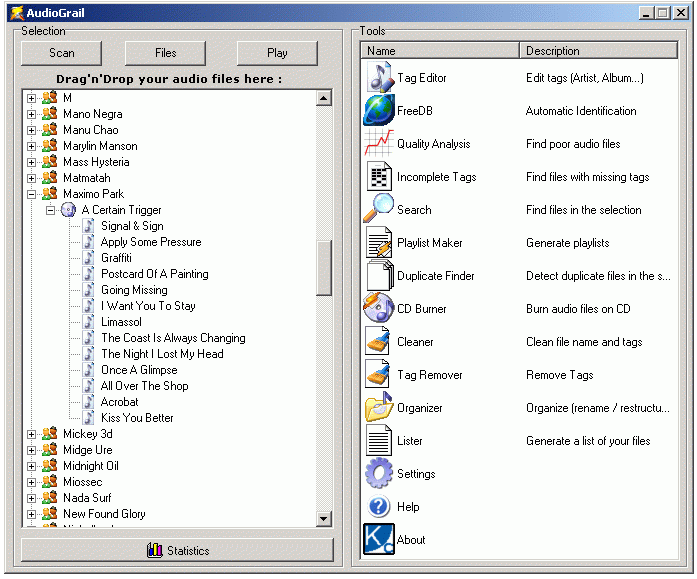Launch the Lister document icon
This screenshot has width=697, height=579.
coord(379,440)
